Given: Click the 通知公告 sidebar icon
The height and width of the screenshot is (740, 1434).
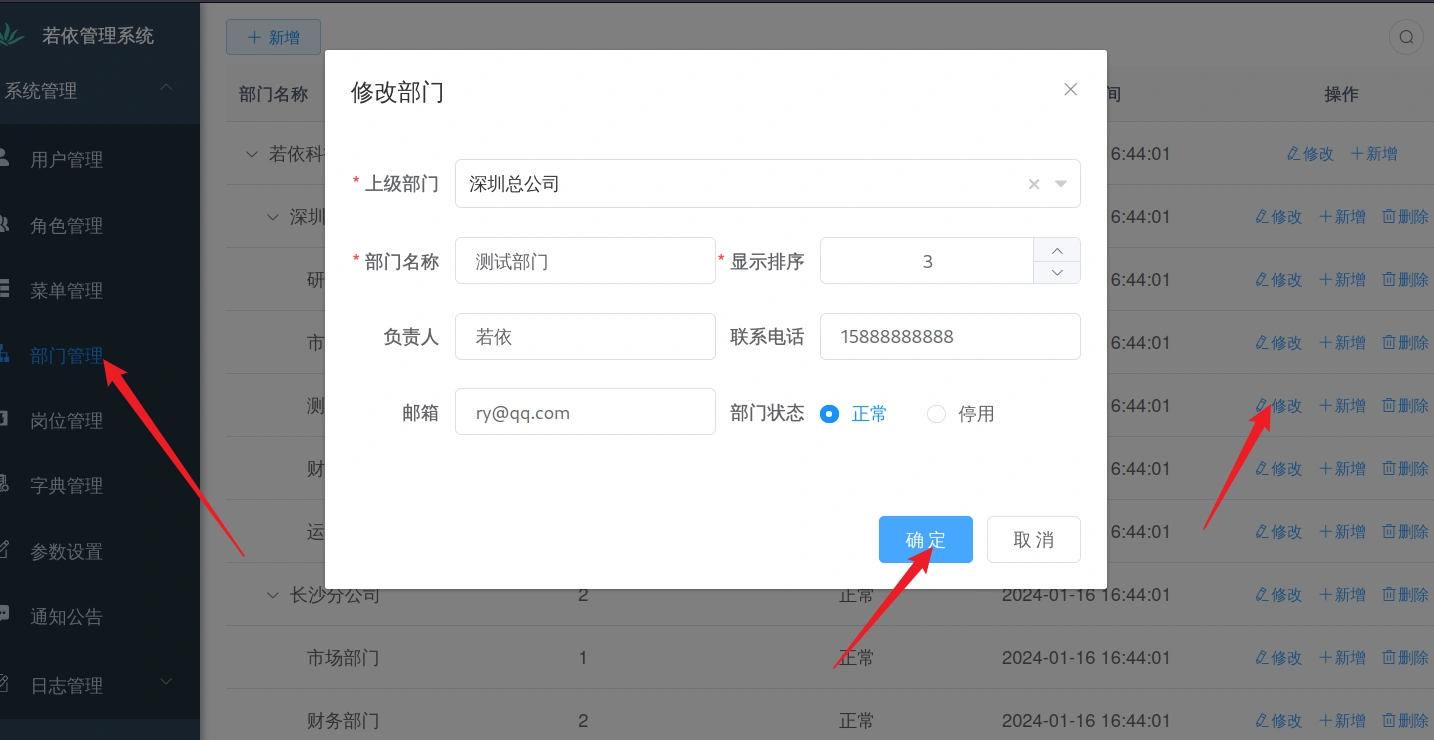Looking at the screenshot, I should 4,616.
